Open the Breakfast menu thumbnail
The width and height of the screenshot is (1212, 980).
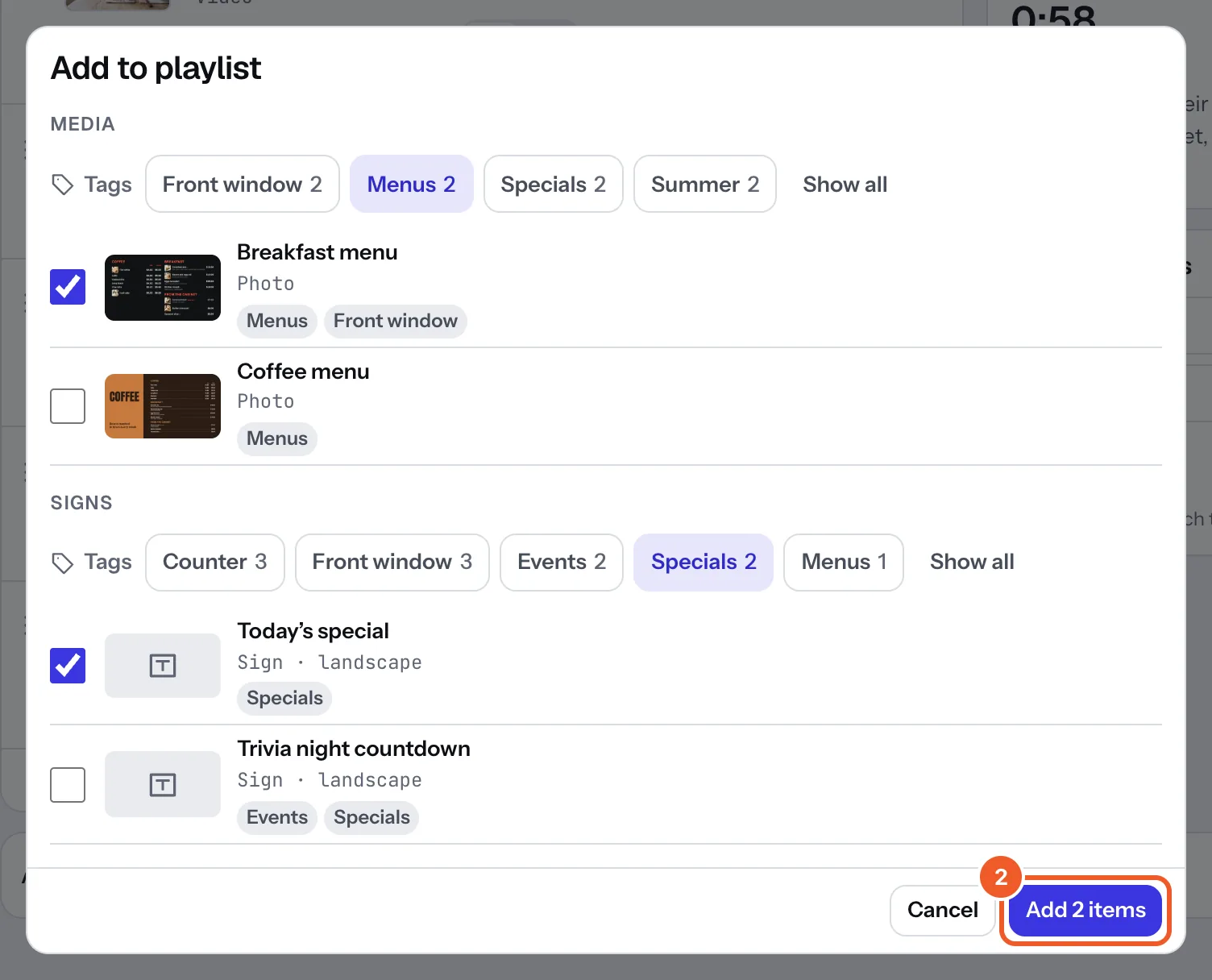pos(163,288)
